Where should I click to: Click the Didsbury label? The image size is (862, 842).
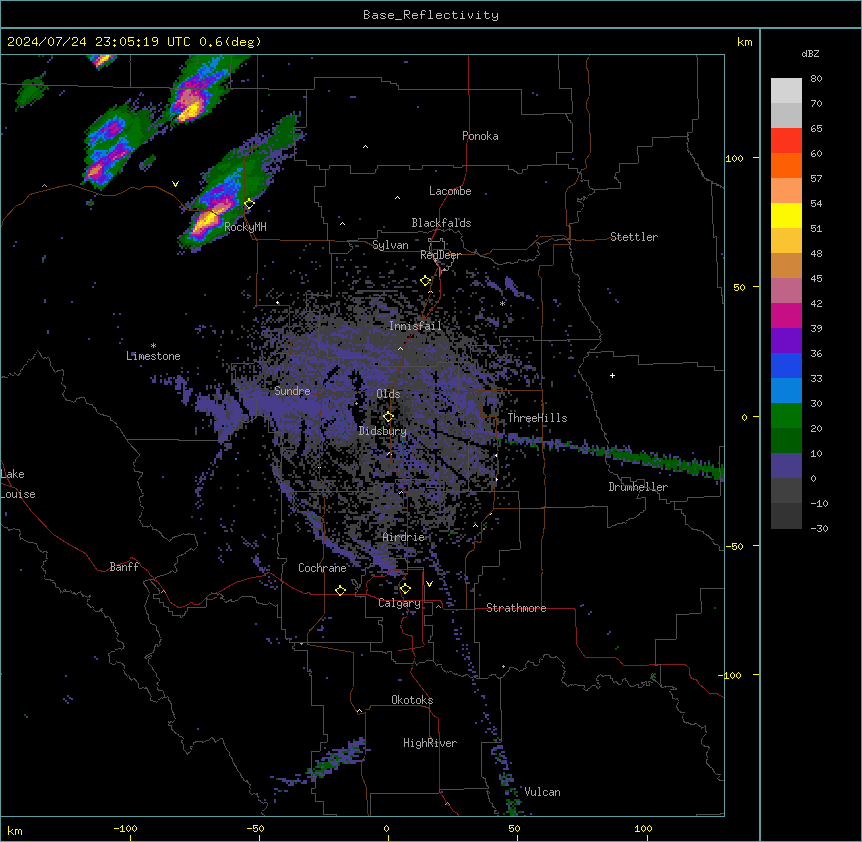coord(383,431)
